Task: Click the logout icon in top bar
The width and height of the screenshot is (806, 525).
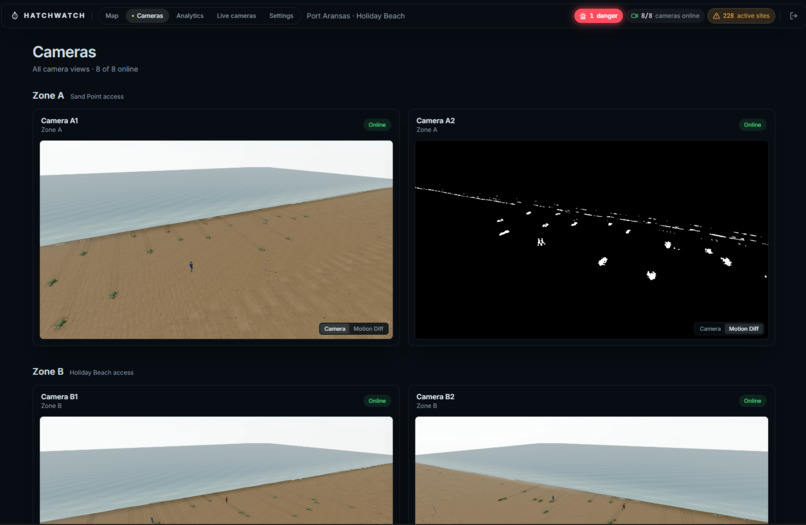Action: pos(793,16)
